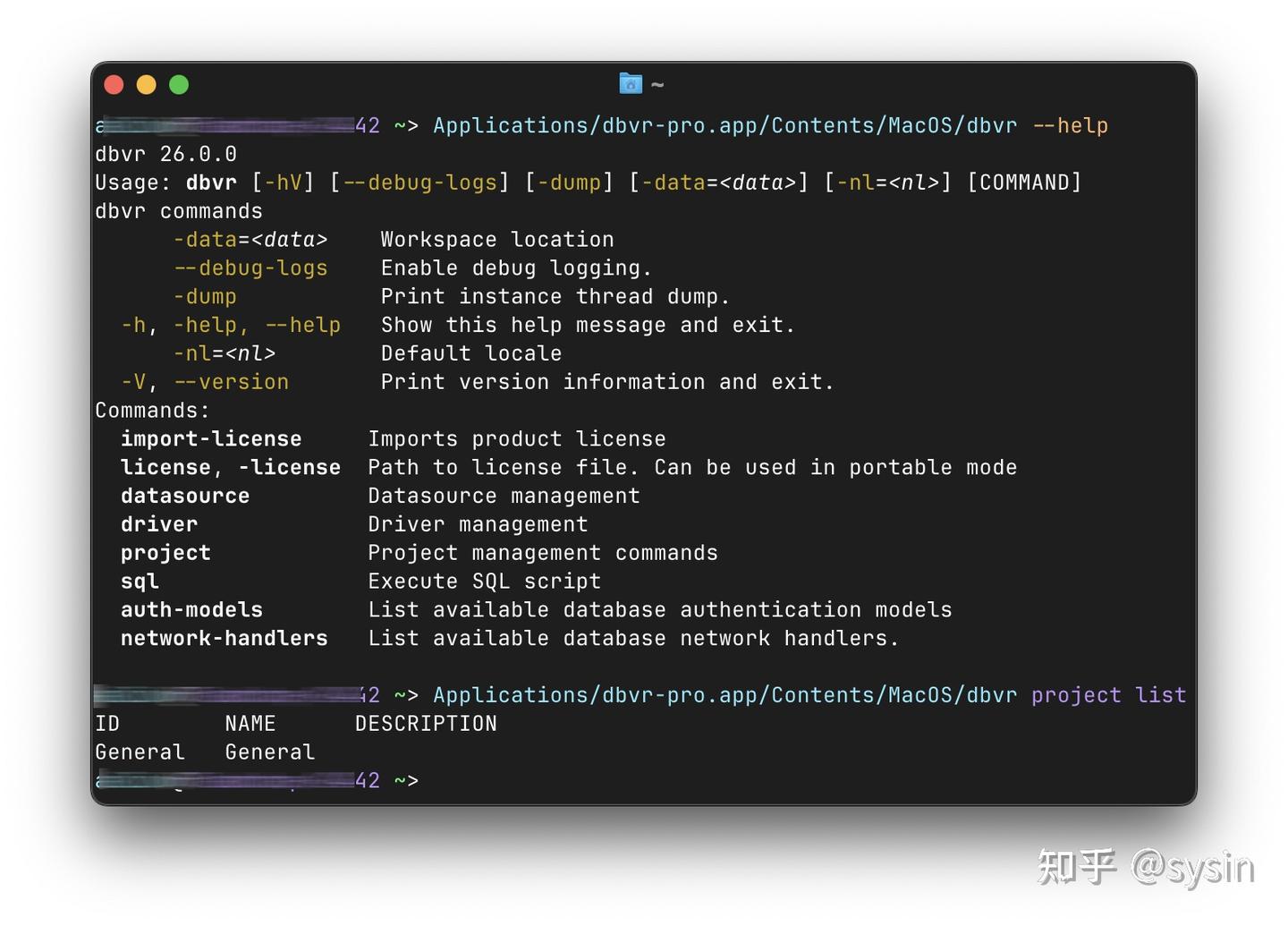This screenshot has height=926, width=1288.
Task: Minimize the terminal with the yellow button
Action: [x=146, y=85]
